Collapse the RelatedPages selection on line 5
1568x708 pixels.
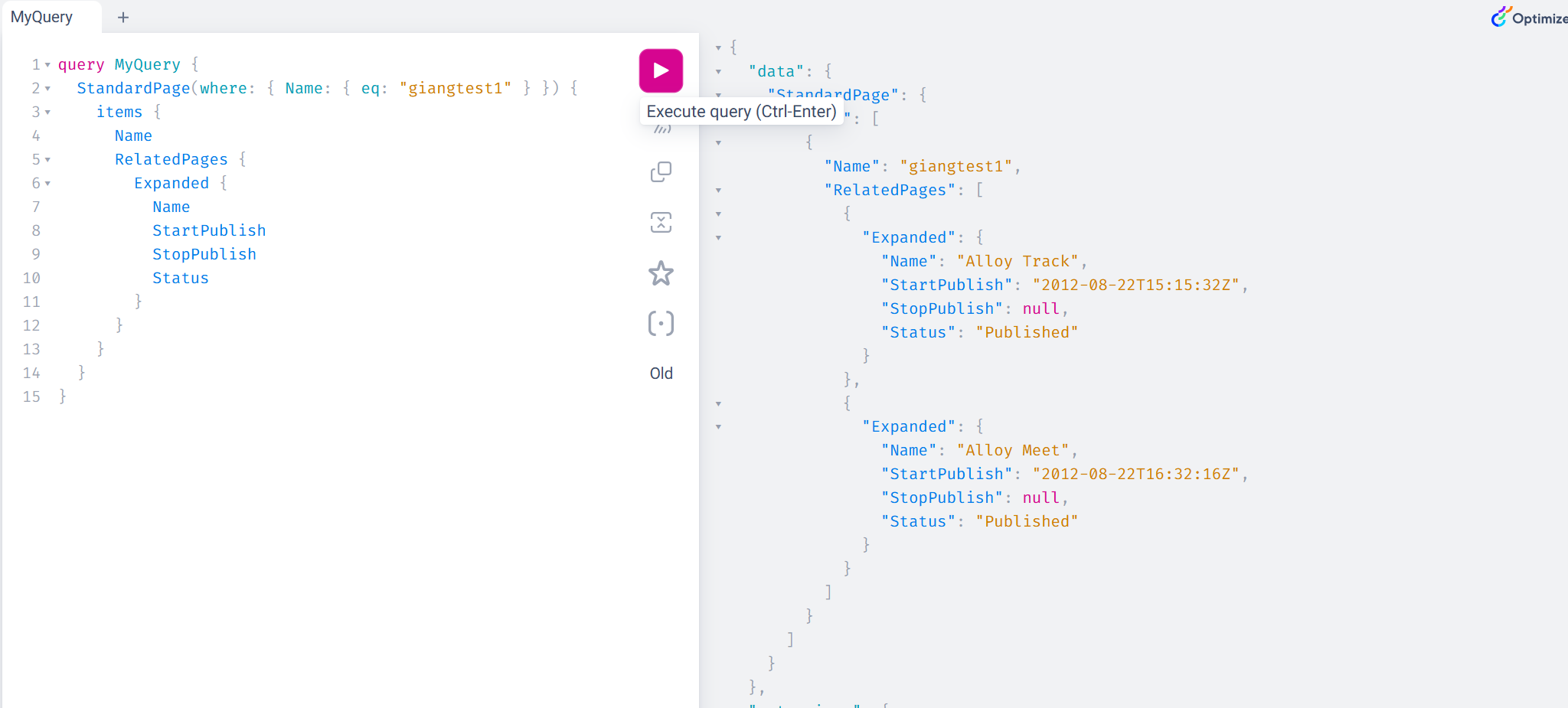click(47, 160)
